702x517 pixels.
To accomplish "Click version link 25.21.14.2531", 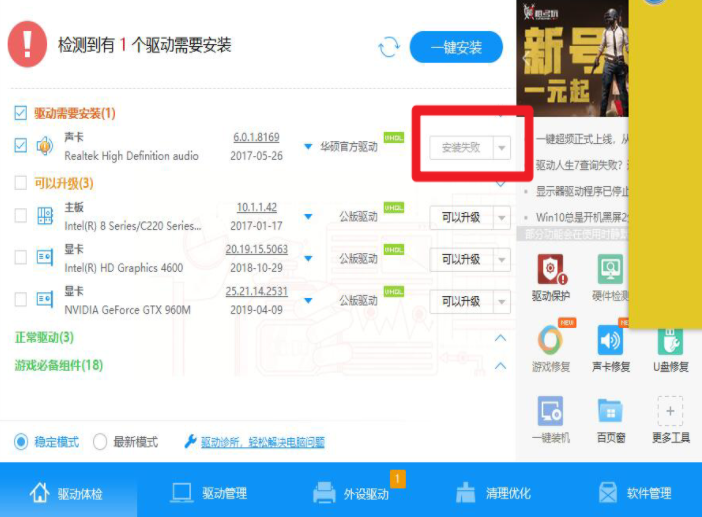I will pyautogui.click(x=257, y=291).
